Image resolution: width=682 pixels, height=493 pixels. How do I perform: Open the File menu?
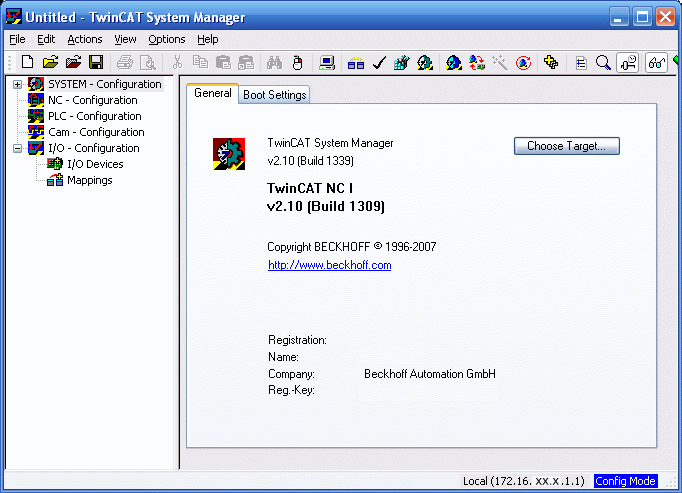click(x=17, y=40)
